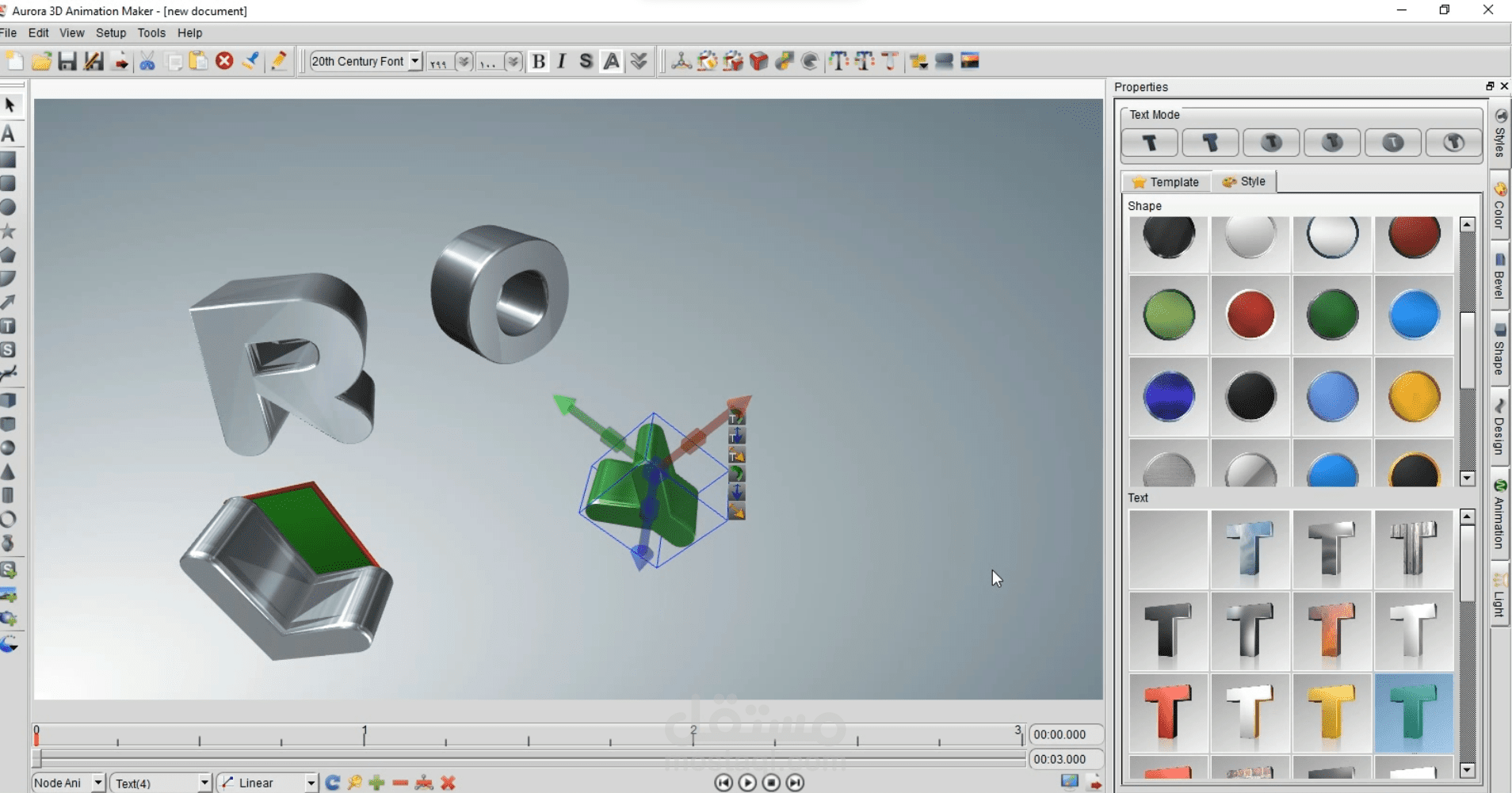Click the blue refresh icon near Linear
Screen dimensions: 1512x793
(x=333, y=783)
